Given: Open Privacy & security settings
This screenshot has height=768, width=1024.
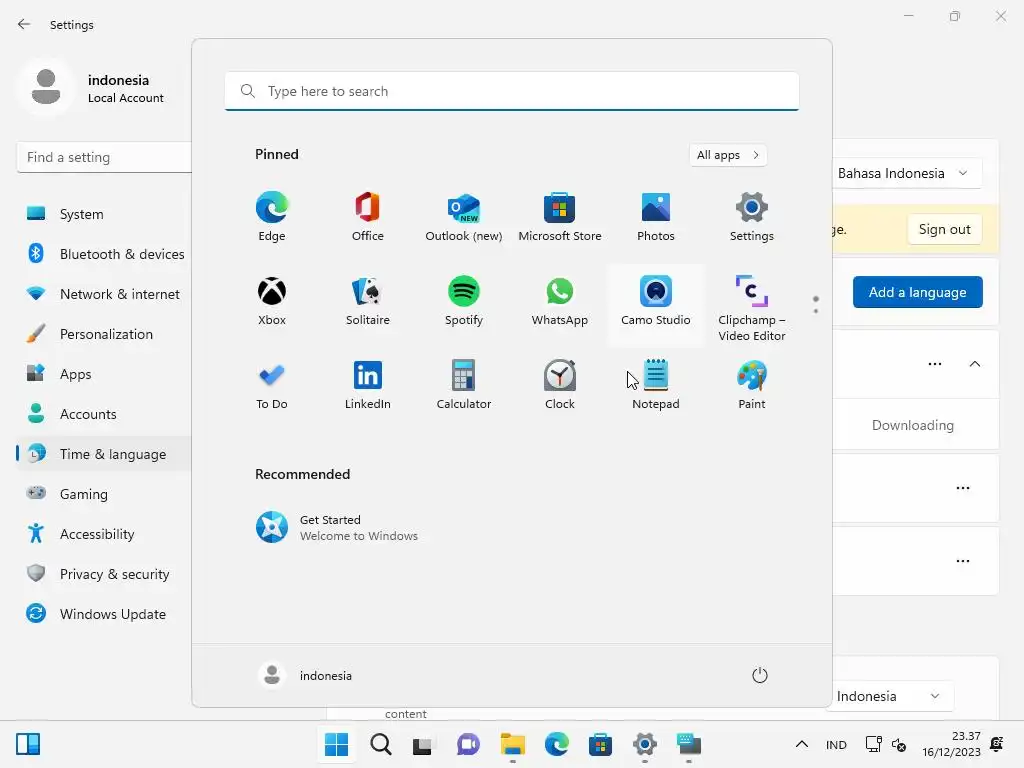Looking at the screenshot, I should click(x=104, y=574).
